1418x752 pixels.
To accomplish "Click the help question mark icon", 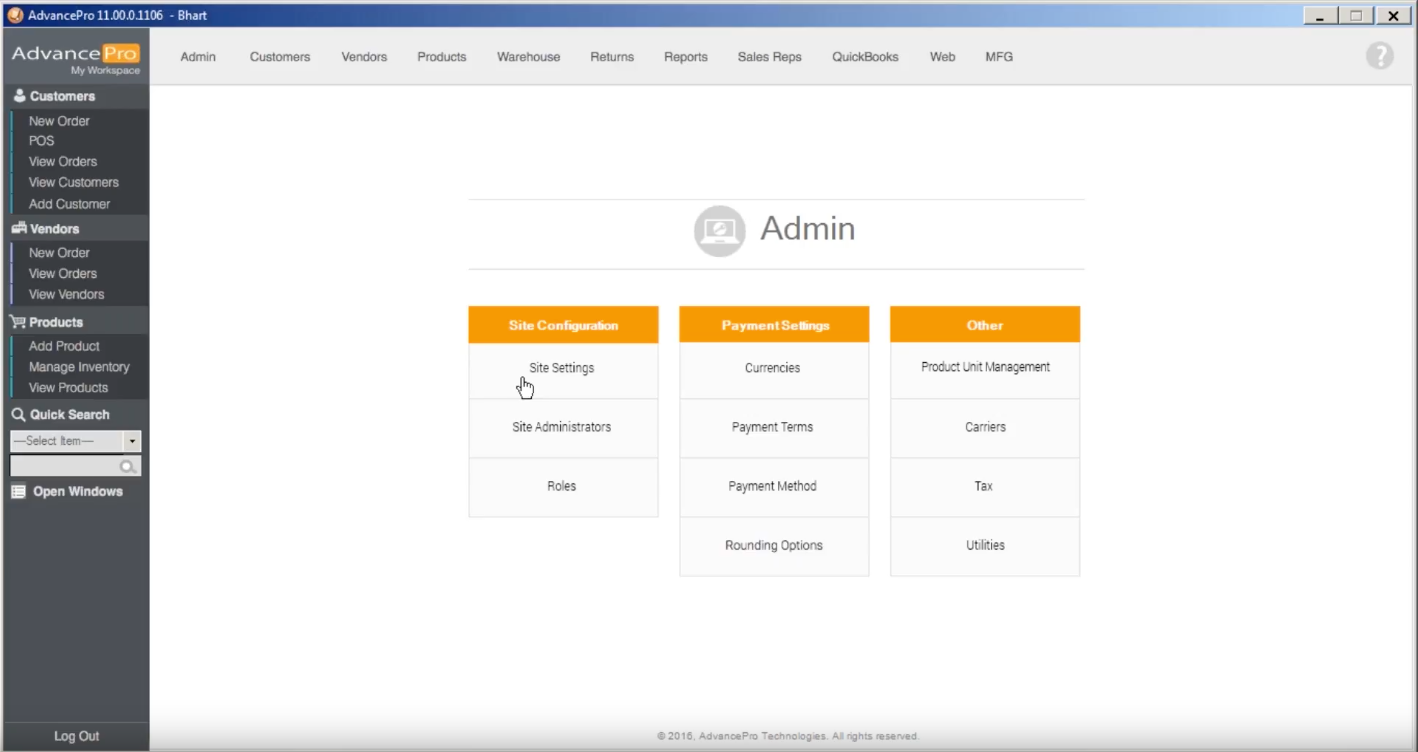I will [x=1379, y=56].
